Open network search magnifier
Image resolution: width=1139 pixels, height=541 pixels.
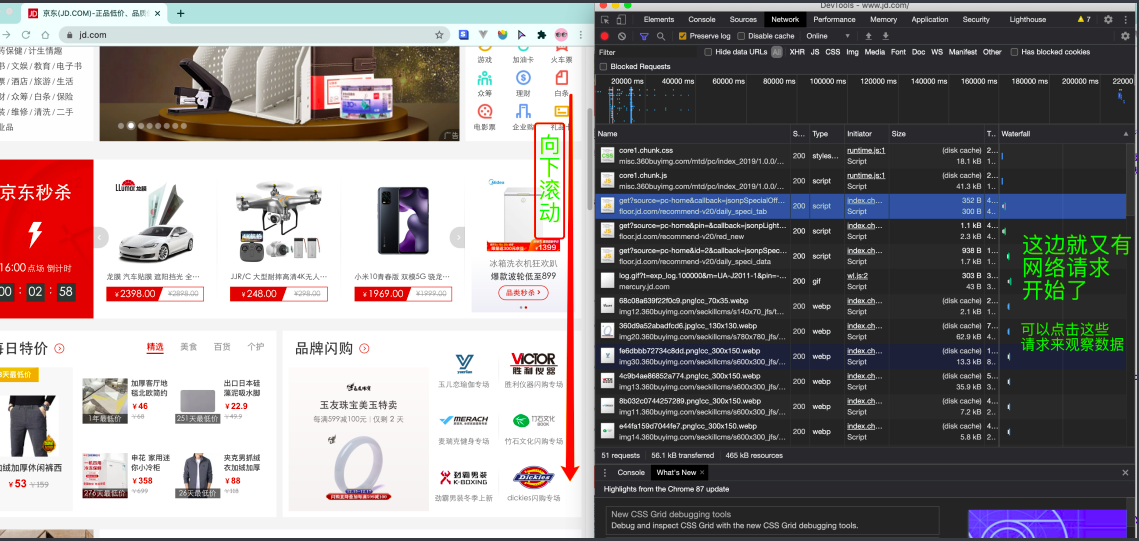tap(660, 36)
